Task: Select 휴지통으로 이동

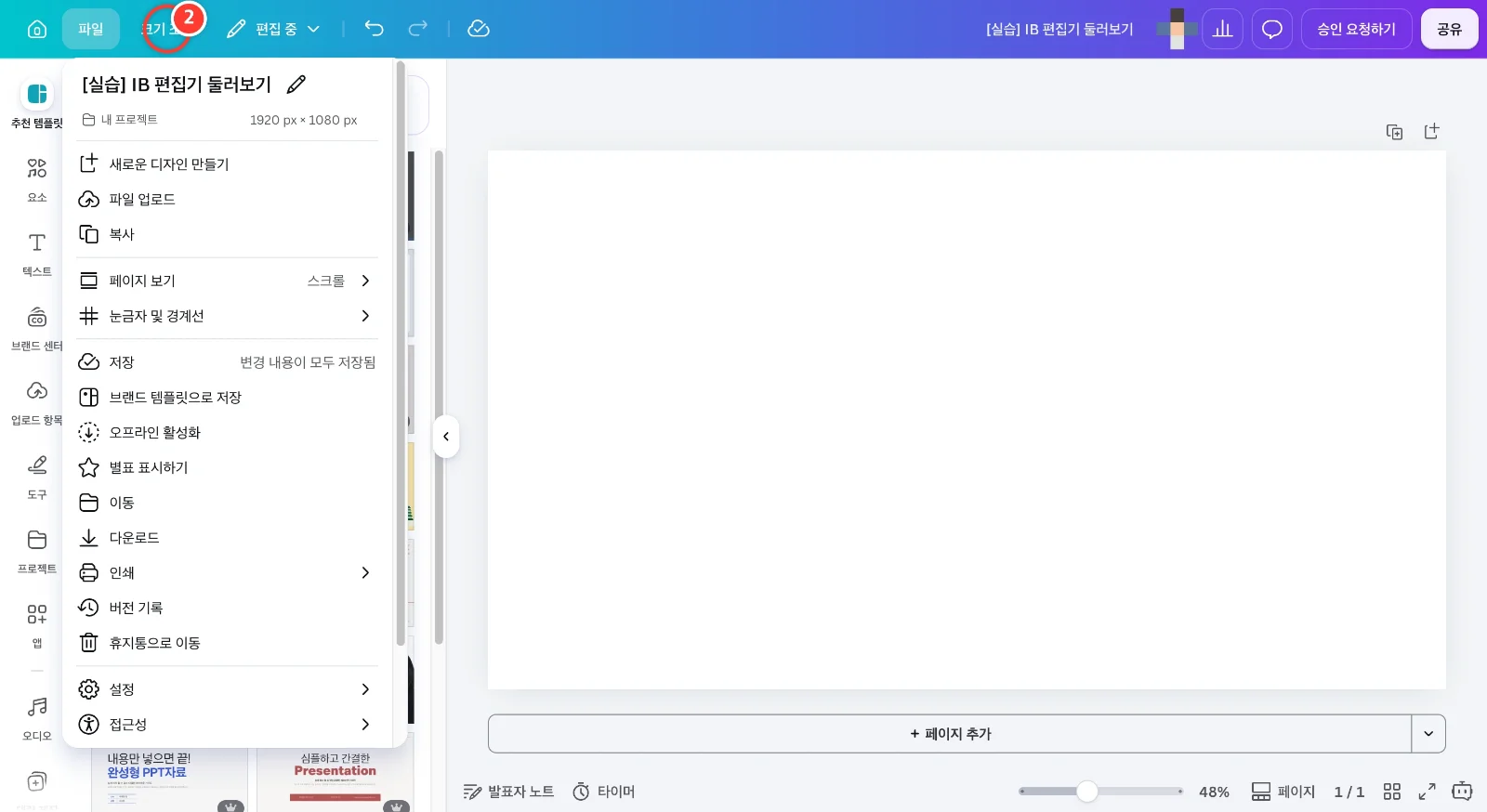Action: point(227,643)
